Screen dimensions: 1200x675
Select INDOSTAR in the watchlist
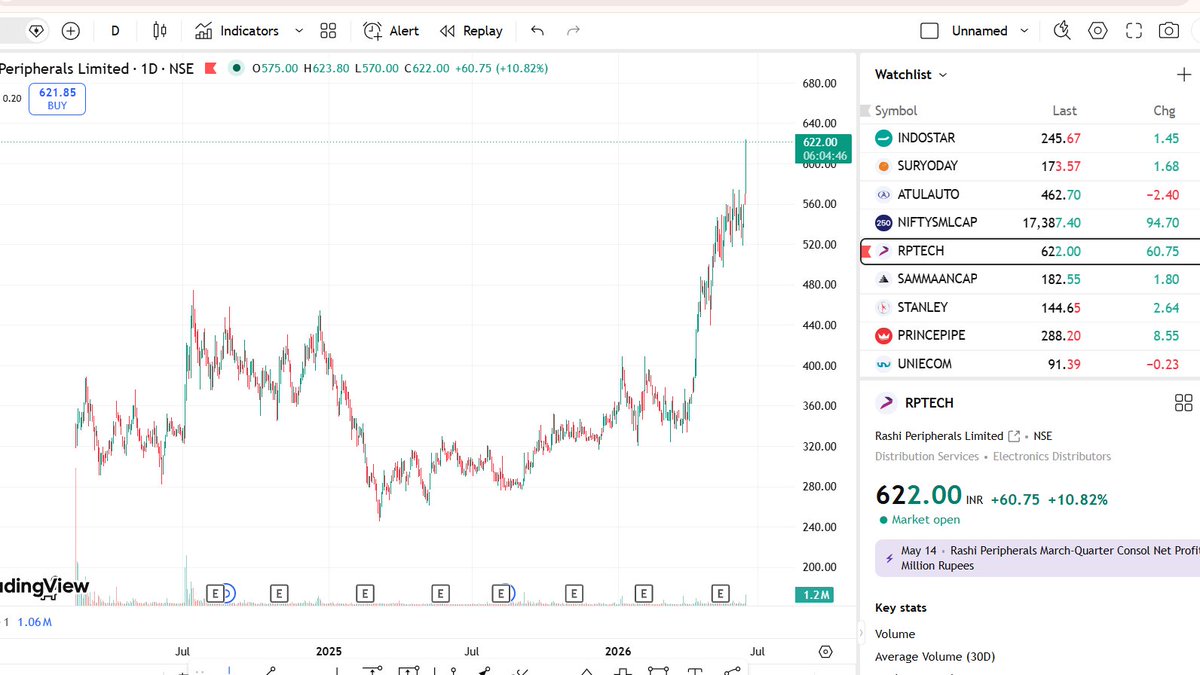point(1030,138)
